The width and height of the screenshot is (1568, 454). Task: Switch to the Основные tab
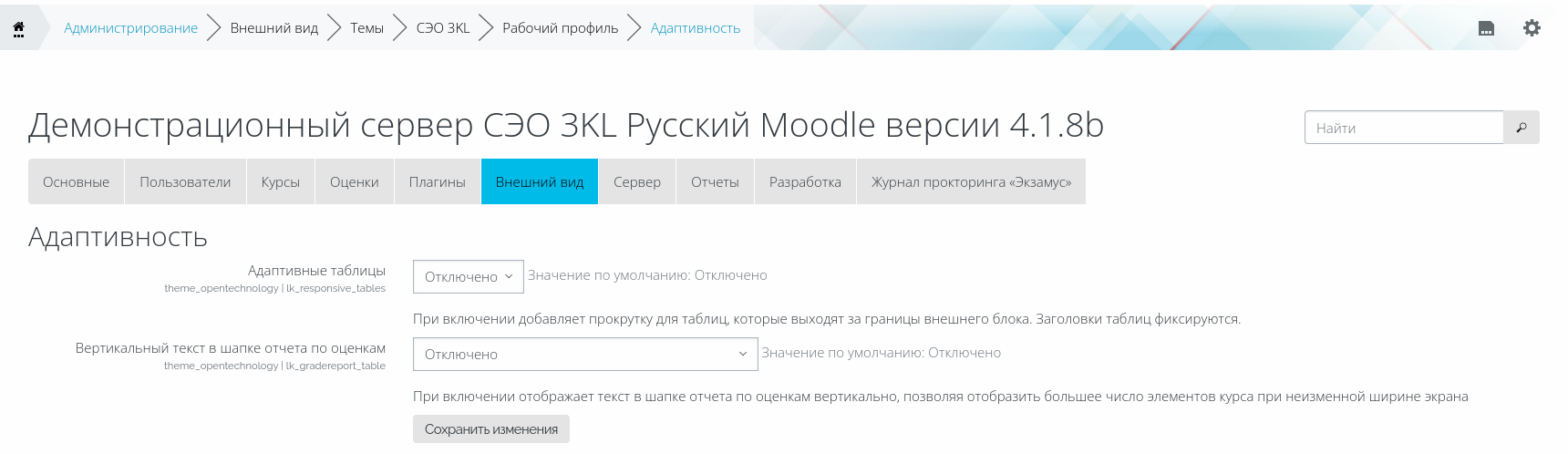coord(76,181)
